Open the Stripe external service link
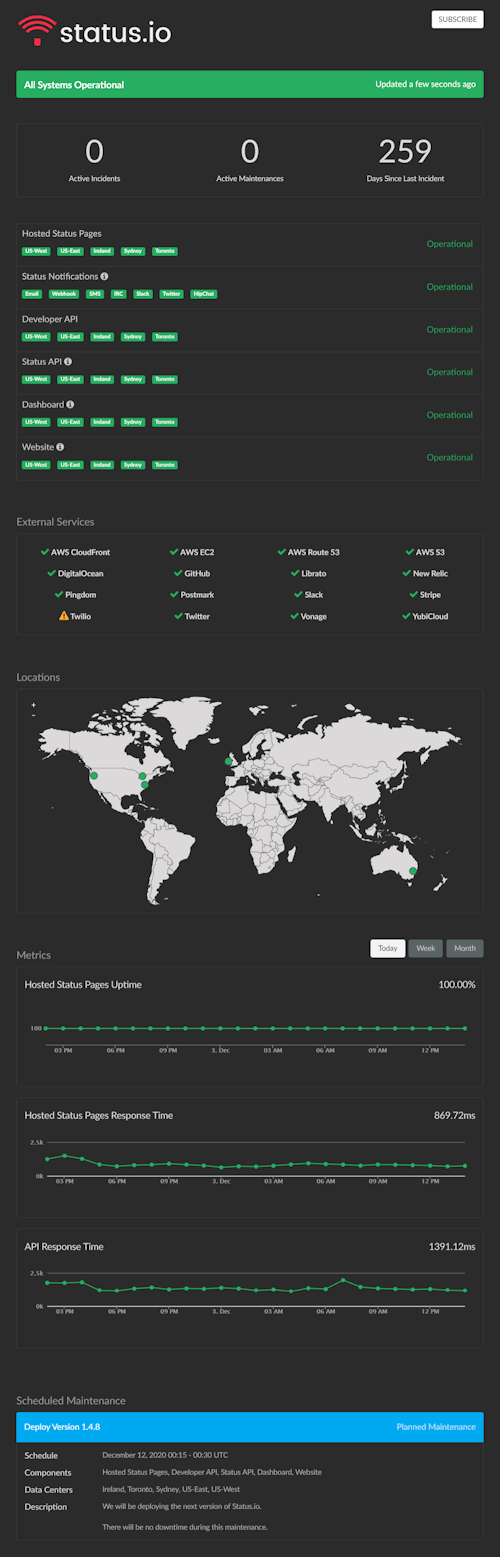Viewport: 500px width, 1557px height. pos(430,595)
